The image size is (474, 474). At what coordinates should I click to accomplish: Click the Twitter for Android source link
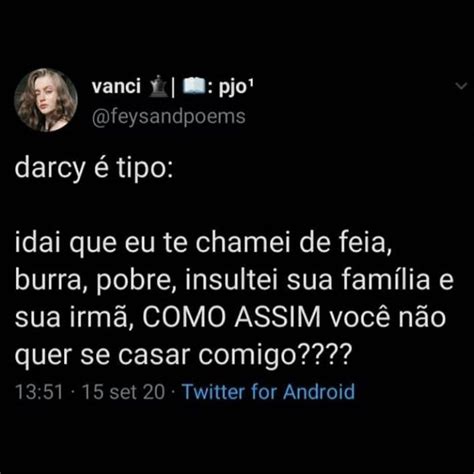(x=269, y=392)
